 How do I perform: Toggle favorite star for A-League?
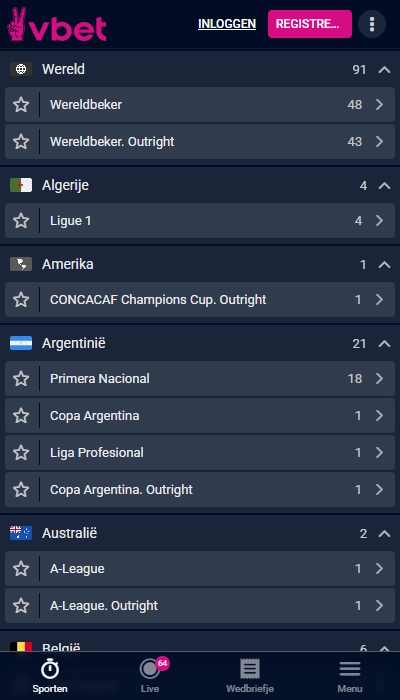point(21,569)
